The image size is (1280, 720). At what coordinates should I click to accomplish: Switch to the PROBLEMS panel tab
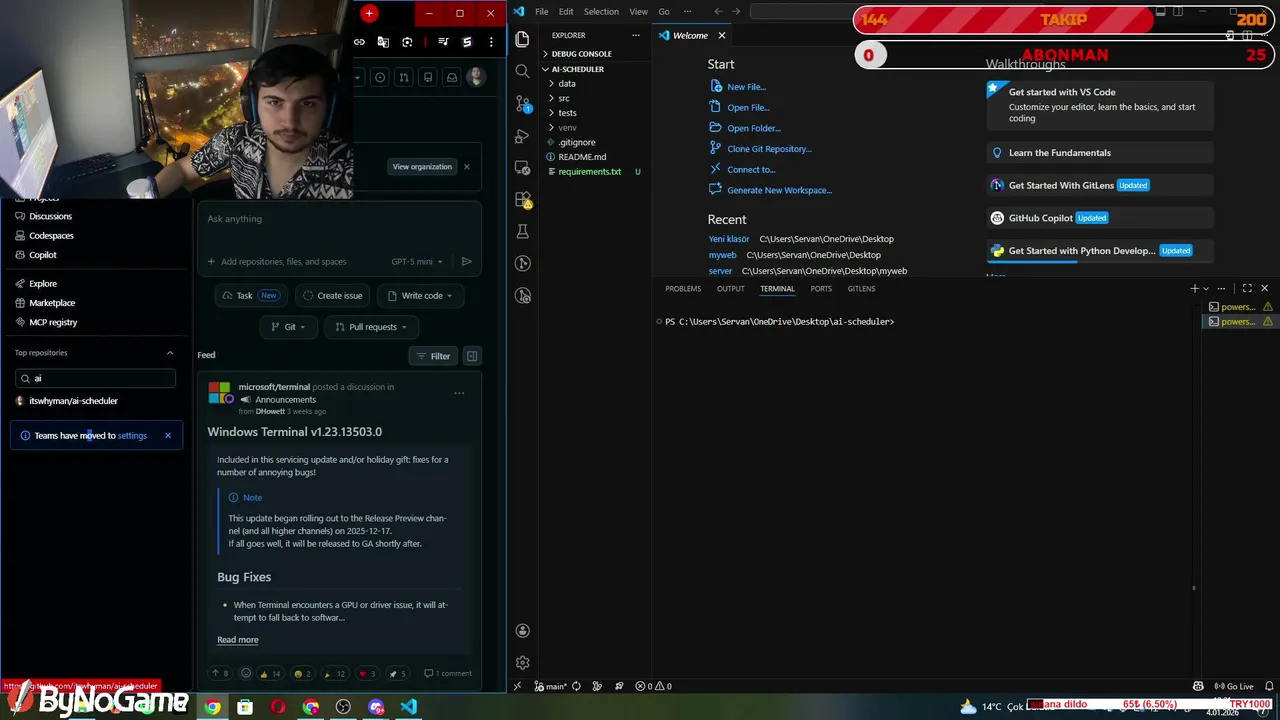683,289
